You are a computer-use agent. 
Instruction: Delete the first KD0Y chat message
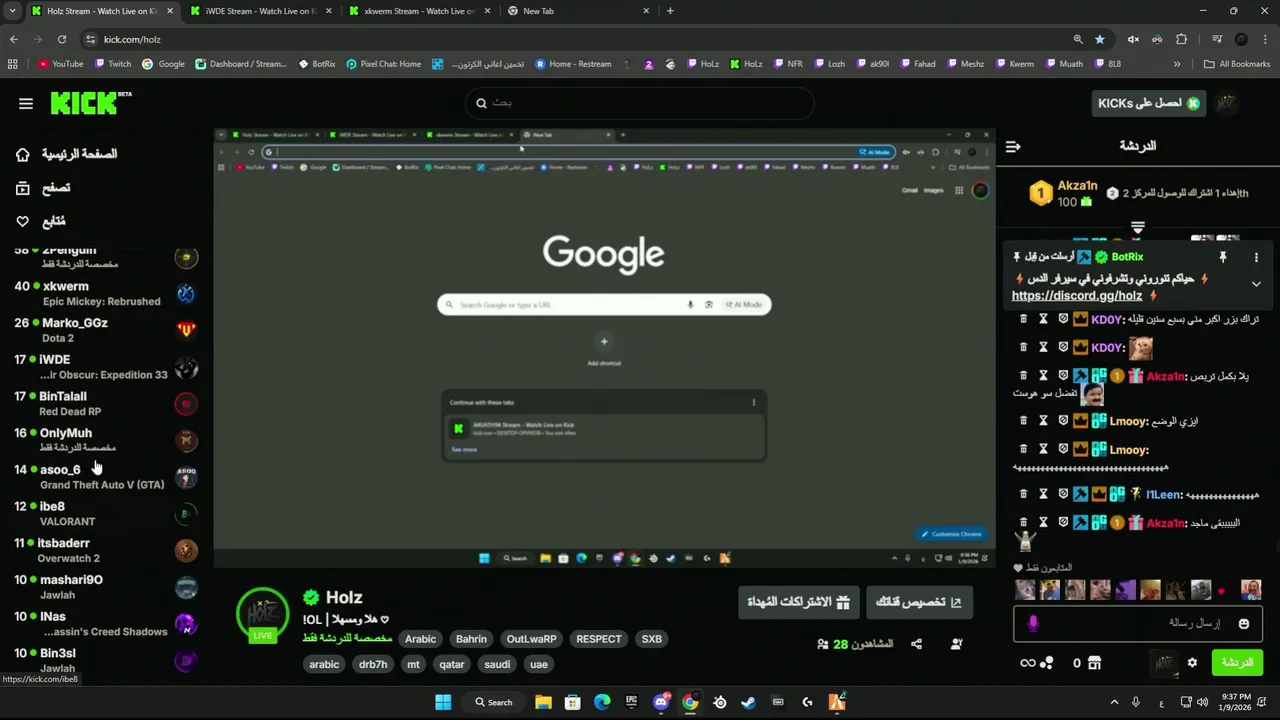pos(1023,319)
